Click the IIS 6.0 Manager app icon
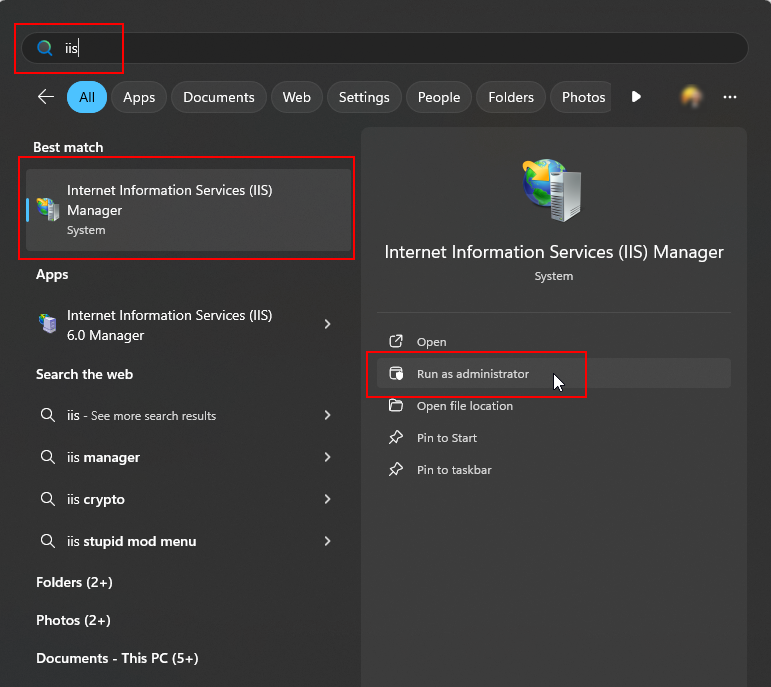The width and height of the screenshot is (771, 687). tap(48, 324)
